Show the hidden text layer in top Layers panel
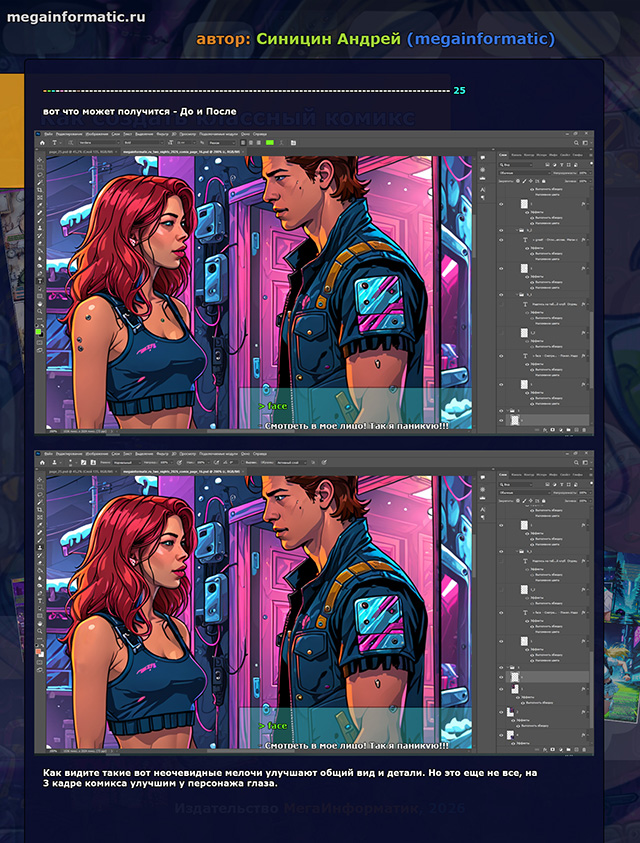640x843 pixels. [501, 304]
